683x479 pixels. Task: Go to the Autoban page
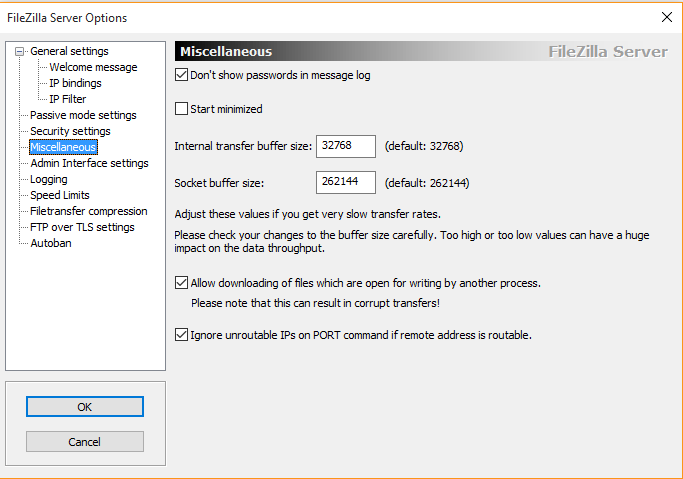click(x=51, y=243)
